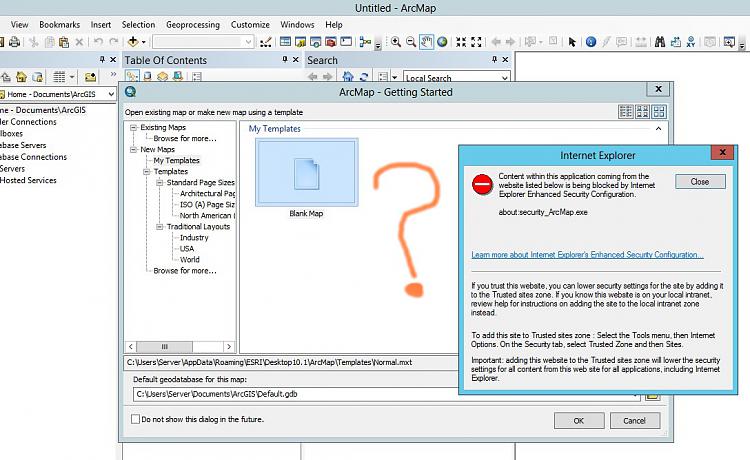Collapse the New Maps tree node
This screenshot has height=460, width=750.
(x=133, y=150)
